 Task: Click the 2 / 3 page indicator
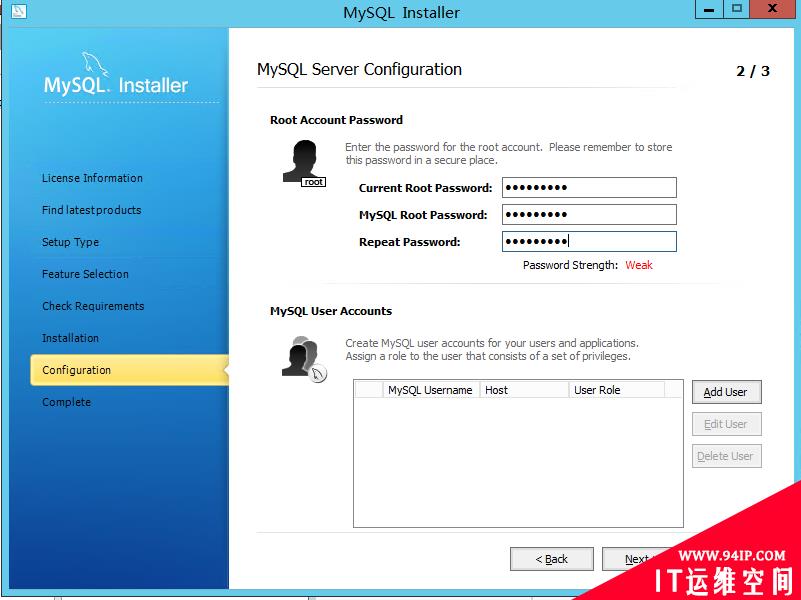(753, 71)
